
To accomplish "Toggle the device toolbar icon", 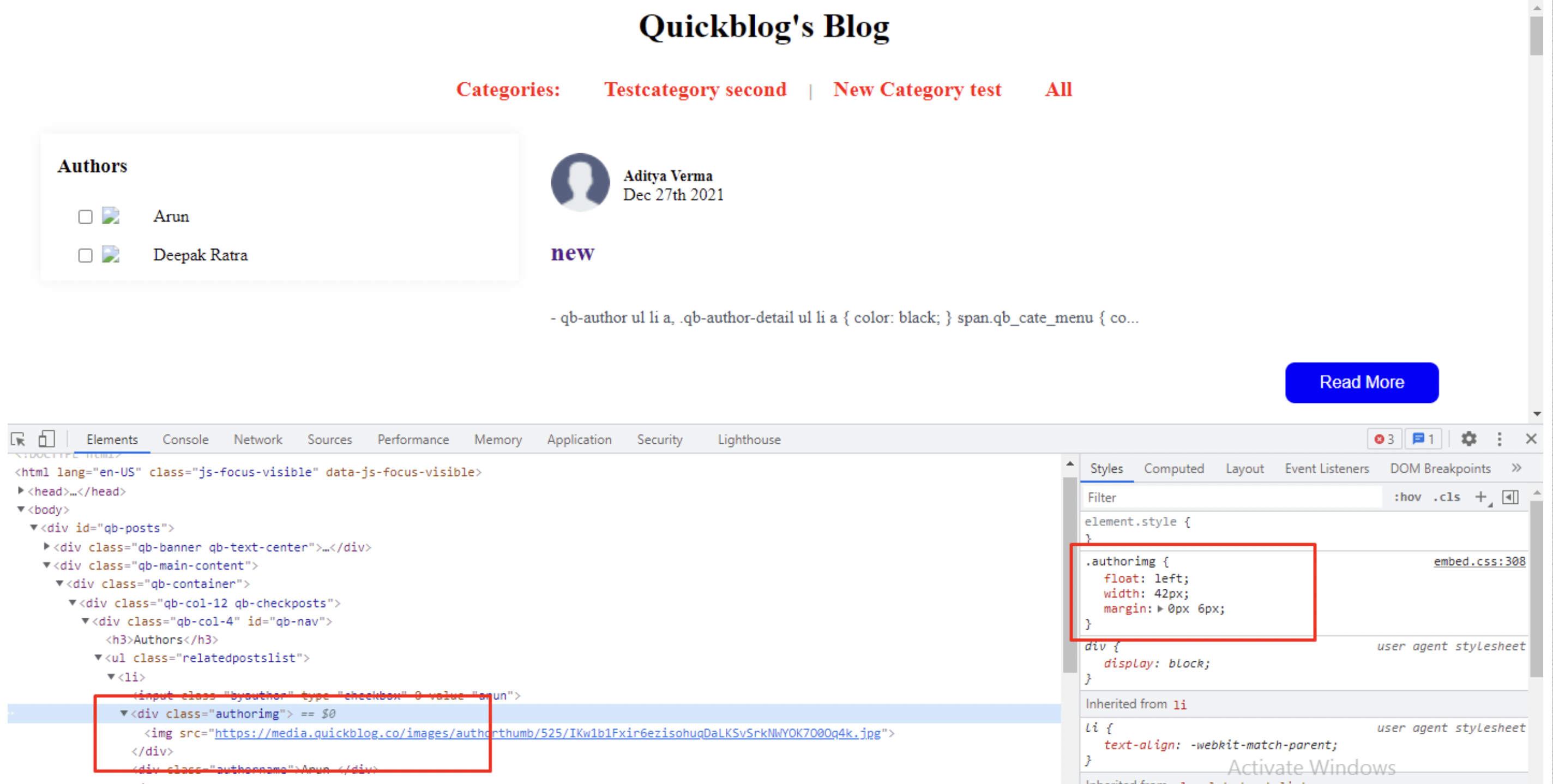I will tap(46, 439).
